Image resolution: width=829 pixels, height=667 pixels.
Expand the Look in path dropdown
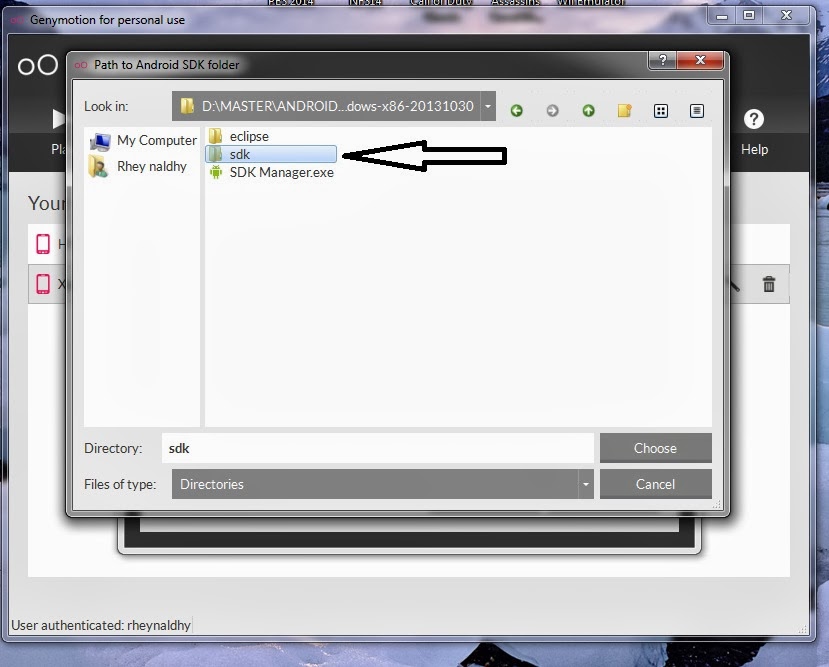point(488,106)
